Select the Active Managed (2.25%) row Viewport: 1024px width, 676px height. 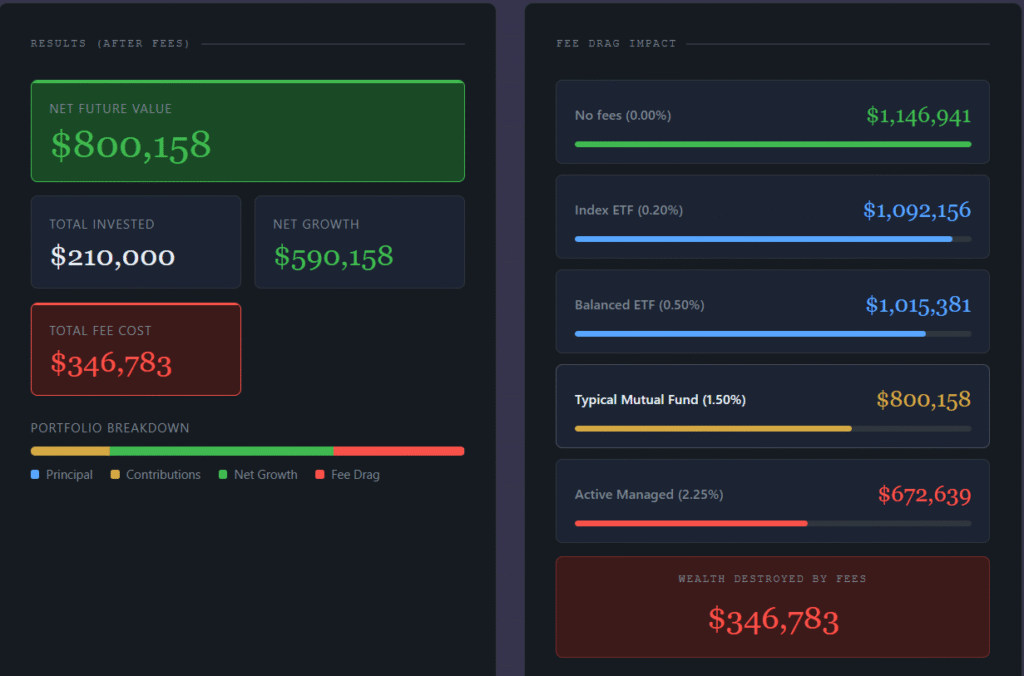pos(772,501)
